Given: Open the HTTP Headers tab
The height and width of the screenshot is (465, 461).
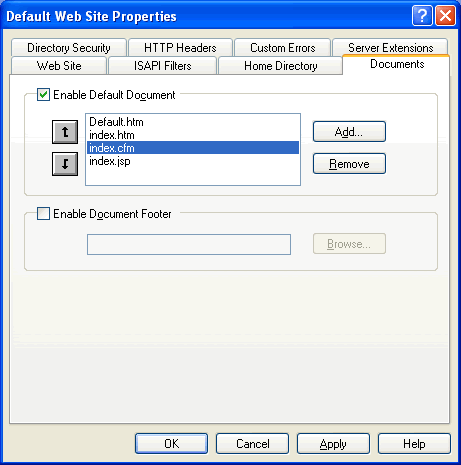Looking at the screenshot, I should pyautogui.click(x=180, y=48).
